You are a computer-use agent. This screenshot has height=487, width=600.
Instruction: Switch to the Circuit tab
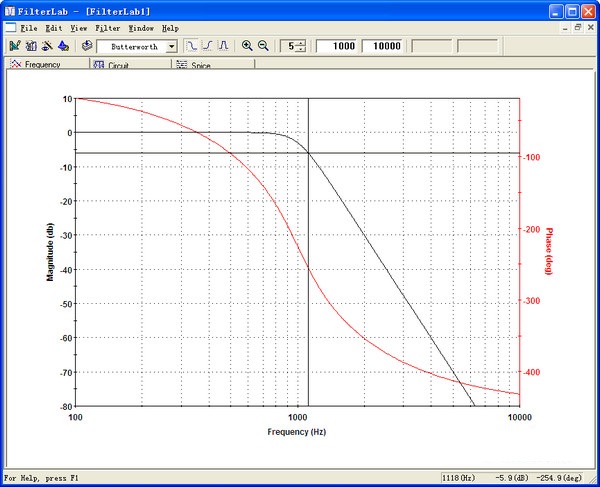[x=131, y=64]
